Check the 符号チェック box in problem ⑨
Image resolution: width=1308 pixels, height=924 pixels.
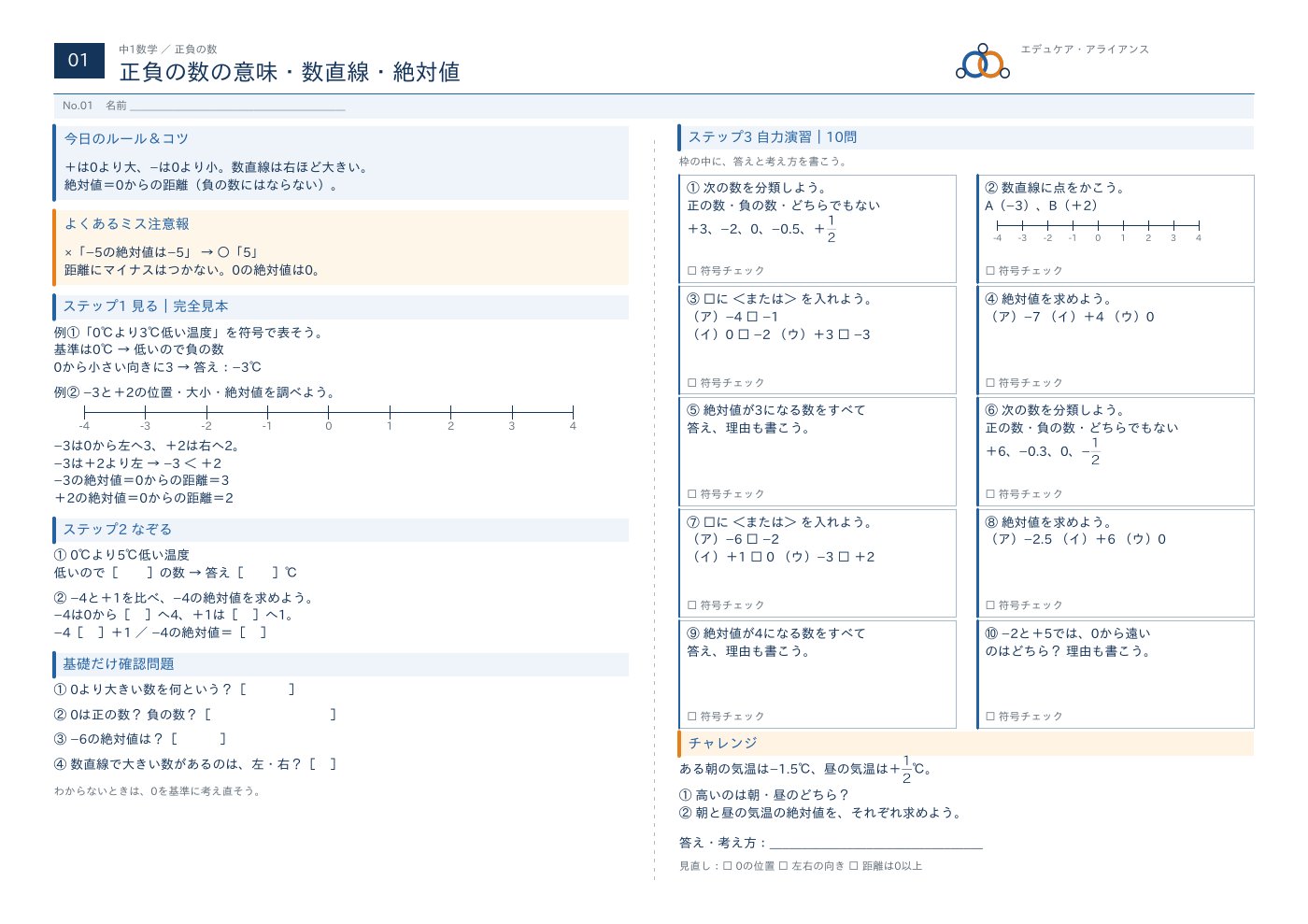click(692, 717)
